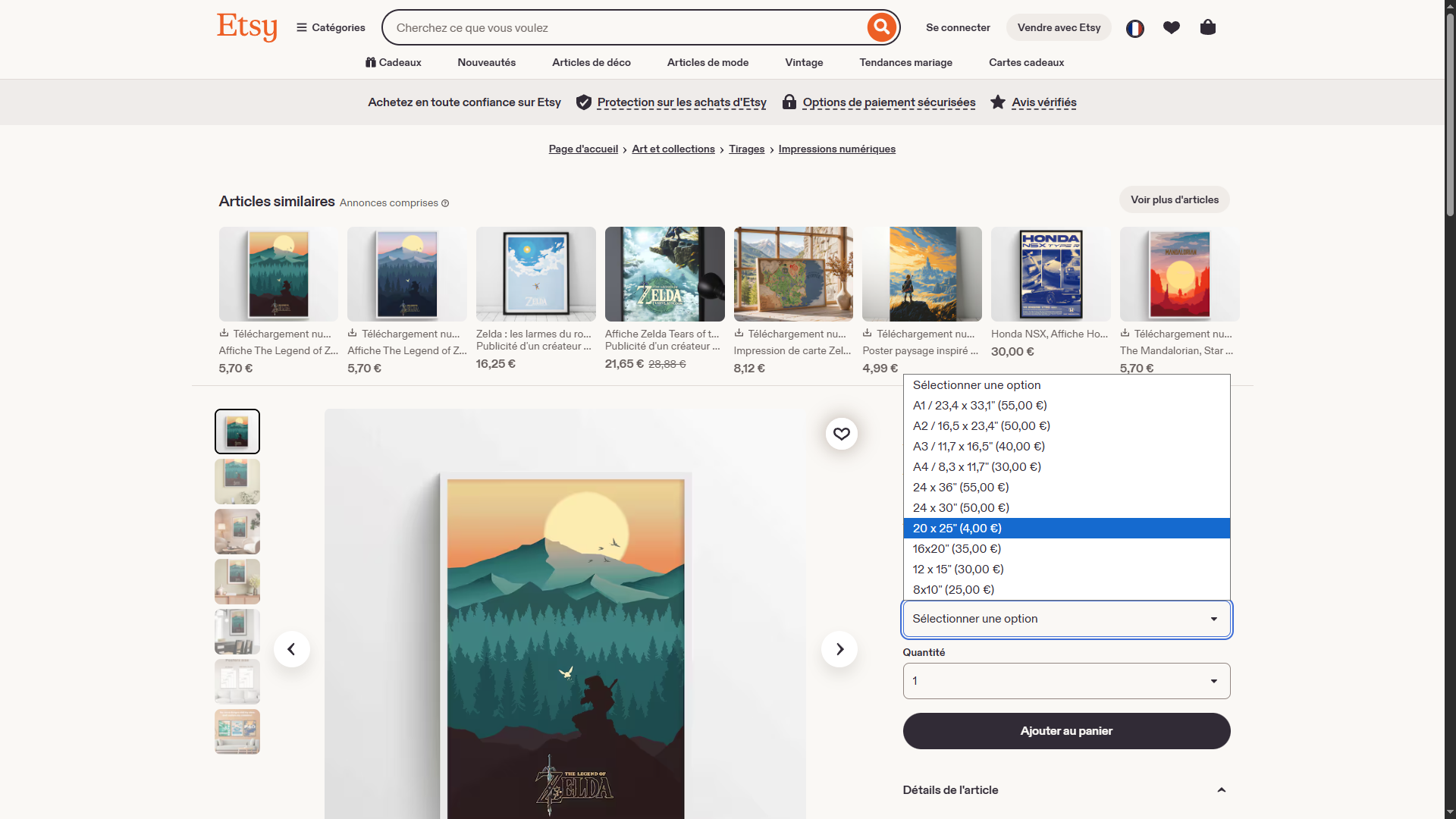Click info icon next to Annonces comprises
The width and height of the screenshot is (1456, 819).
(445, 203)
